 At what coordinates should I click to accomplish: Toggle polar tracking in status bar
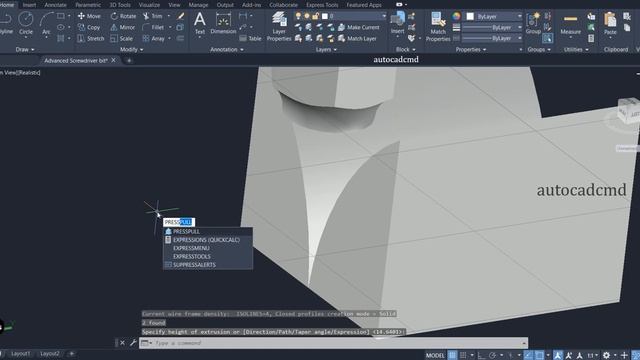(492, 355)
